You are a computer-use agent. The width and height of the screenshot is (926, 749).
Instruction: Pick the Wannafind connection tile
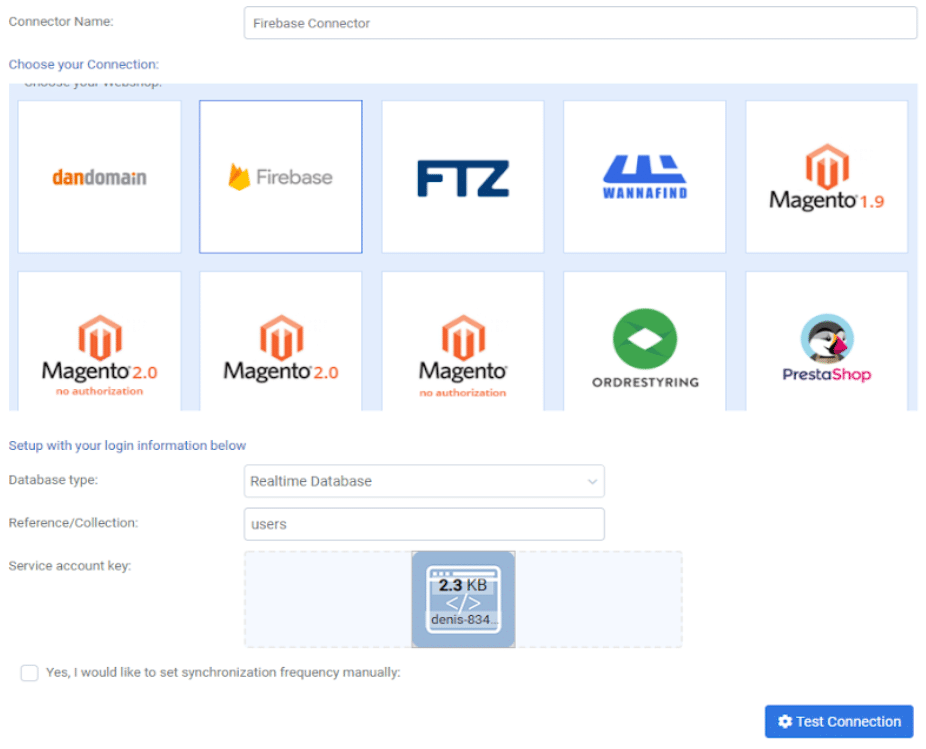click(644, 177)
